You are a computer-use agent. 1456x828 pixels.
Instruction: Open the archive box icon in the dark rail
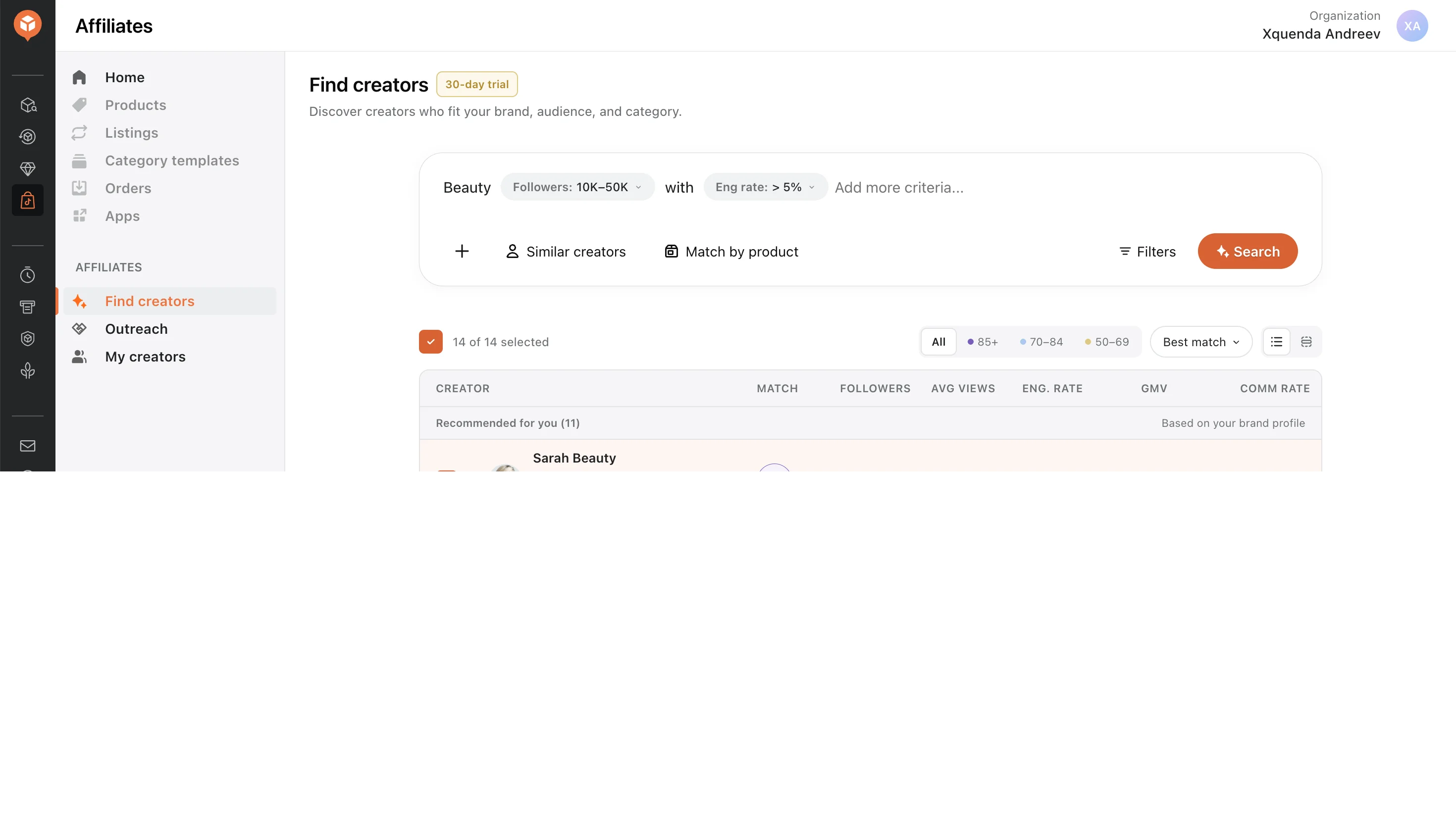click(28, 307)
